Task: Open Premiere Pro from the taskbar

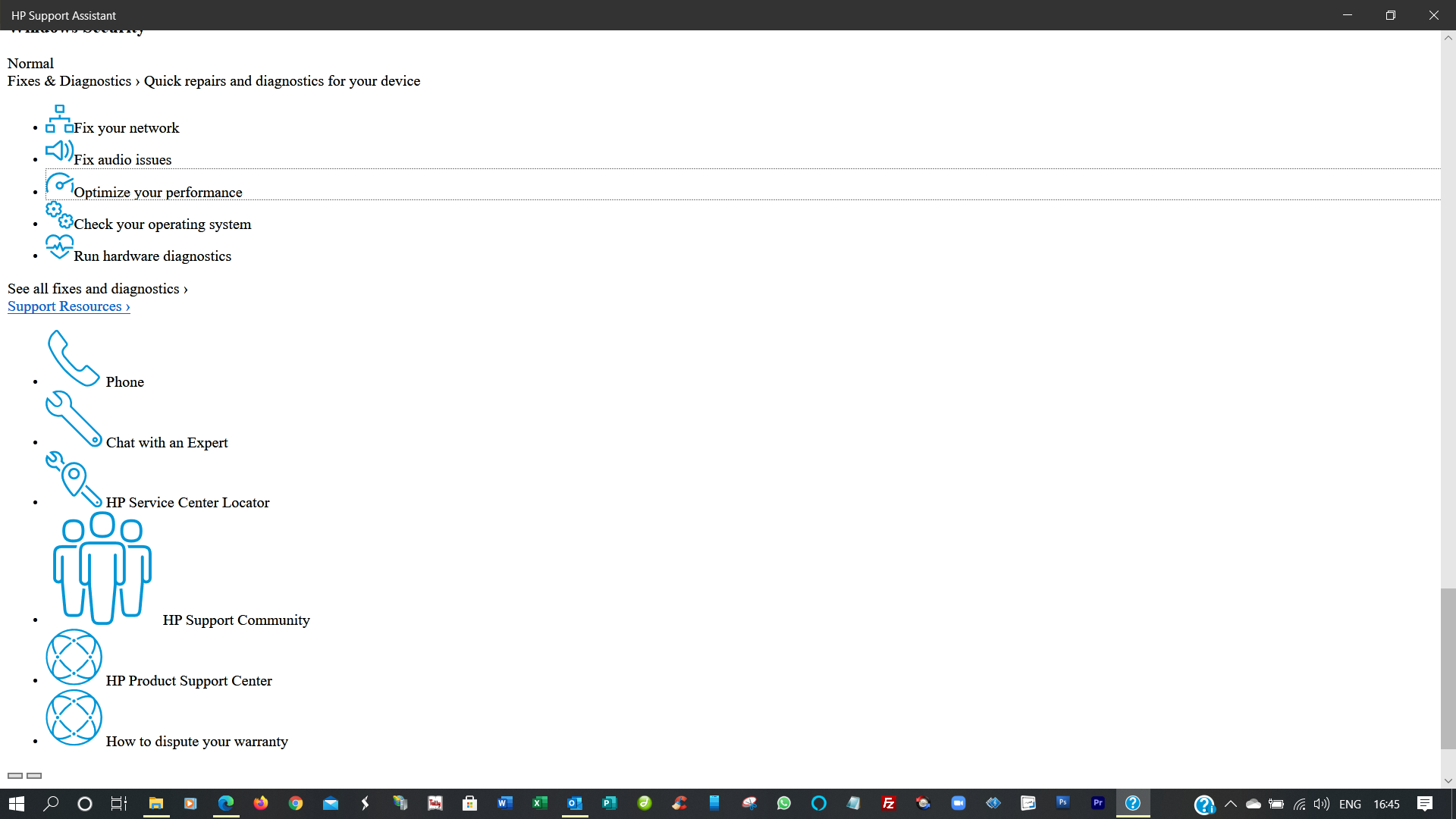Action: [1098, 803]
